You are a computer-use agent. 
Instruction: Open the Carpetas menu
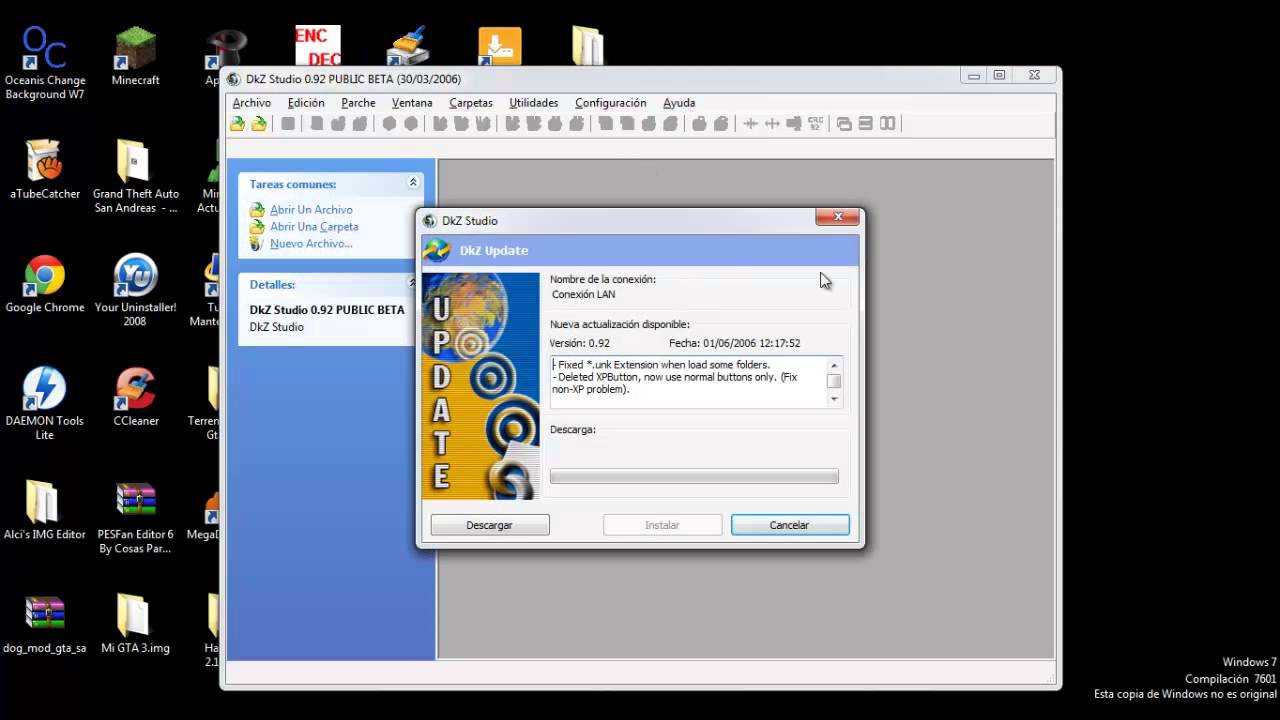coord(471,103)
